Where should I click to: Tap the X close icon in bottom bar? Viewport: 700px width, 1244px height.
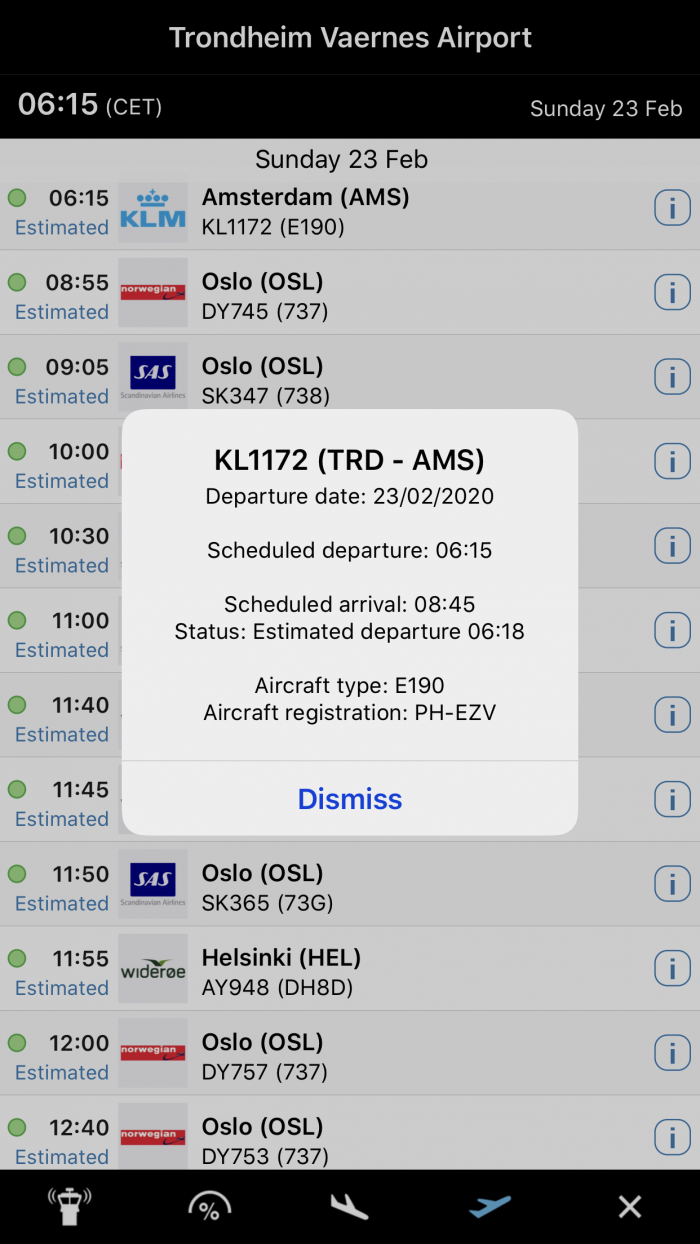630,1207
